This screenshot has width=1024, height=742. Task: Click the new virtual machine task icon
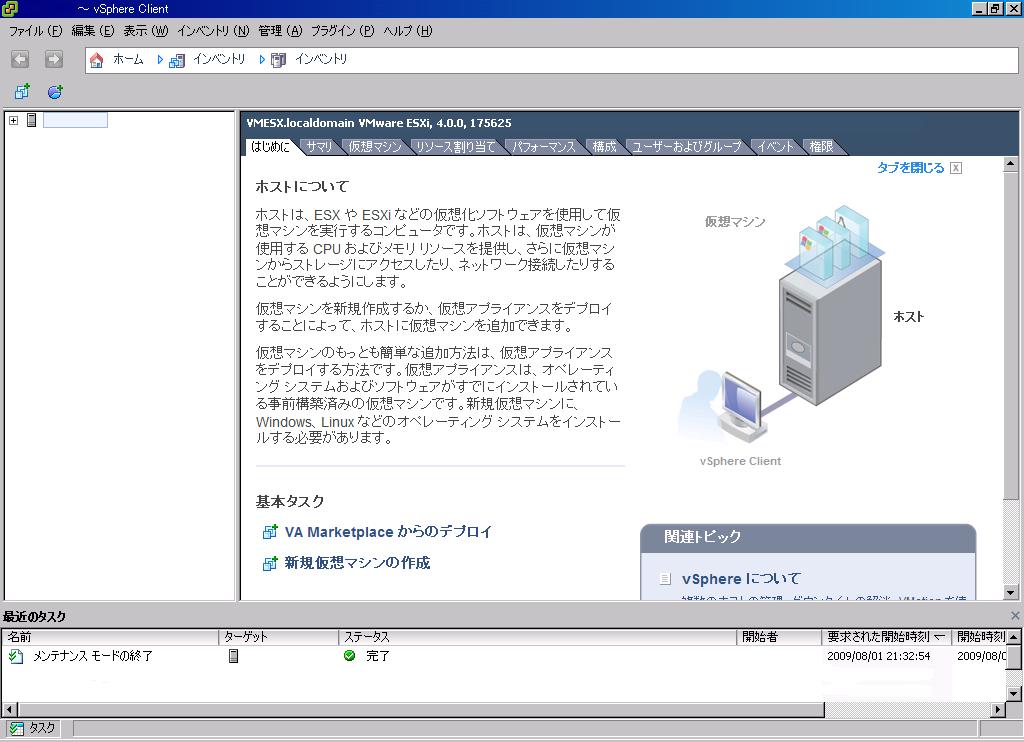tap(269, 563)
